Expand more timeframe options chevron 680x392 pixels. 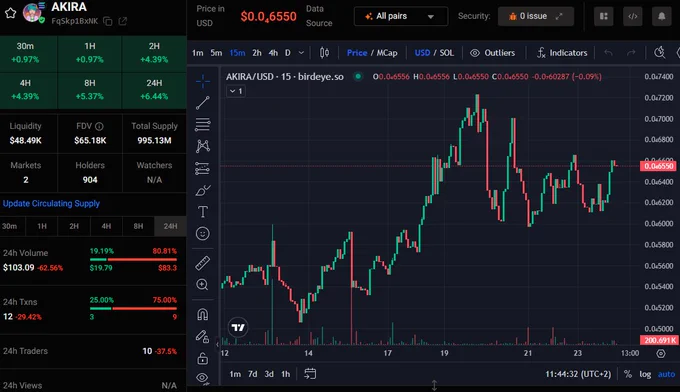click(x=301, y=53)
